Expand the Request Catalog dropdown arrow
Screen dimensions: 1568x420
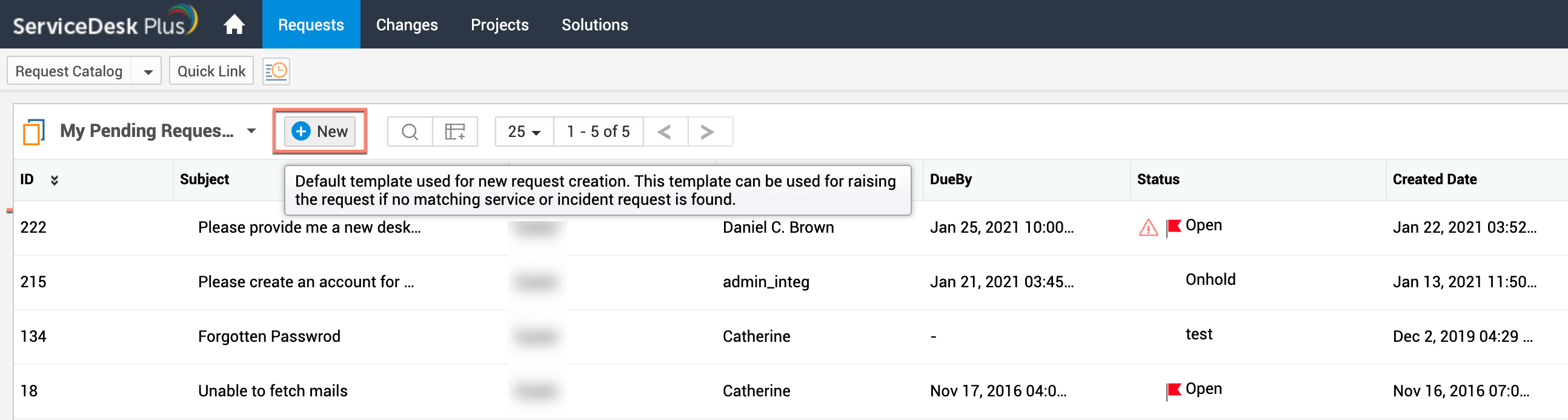point(148,72)
